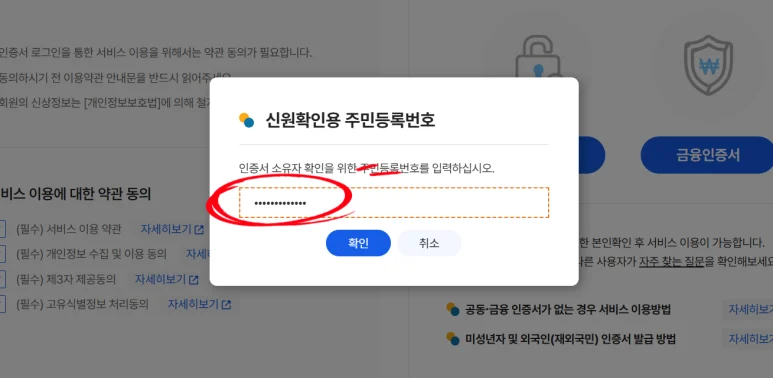Click the 약관 동의 section heading
This screenshot has height=378, width=773.
click(x=75, y=194)
